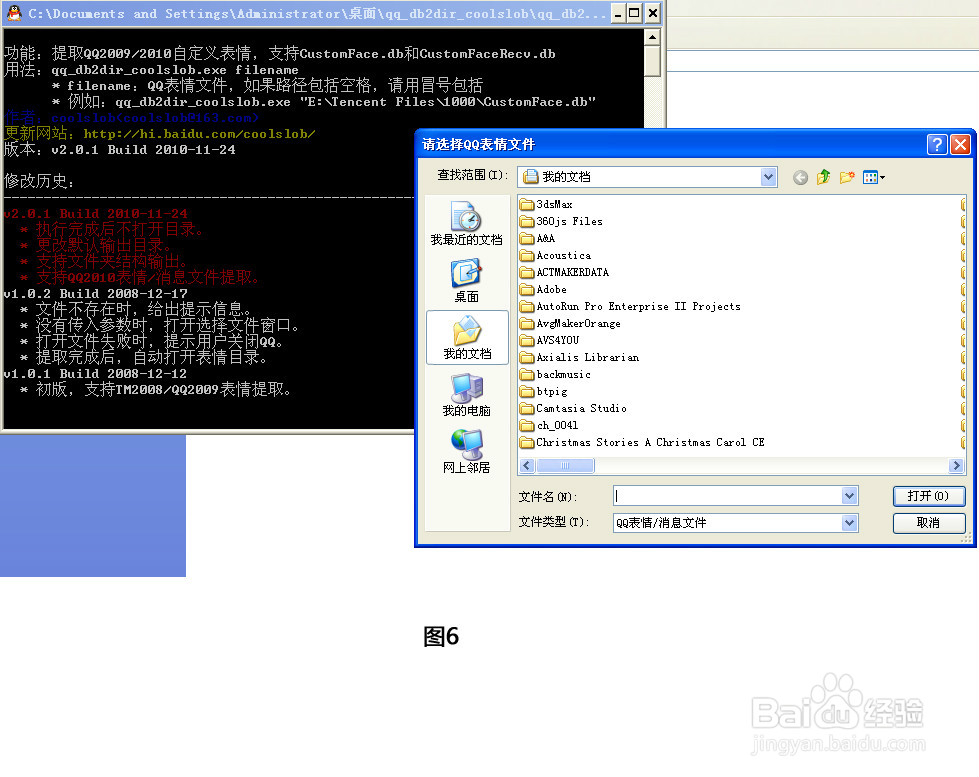Create a new folder in the dialog
979x777 pixels.
[x=847, y=177]
